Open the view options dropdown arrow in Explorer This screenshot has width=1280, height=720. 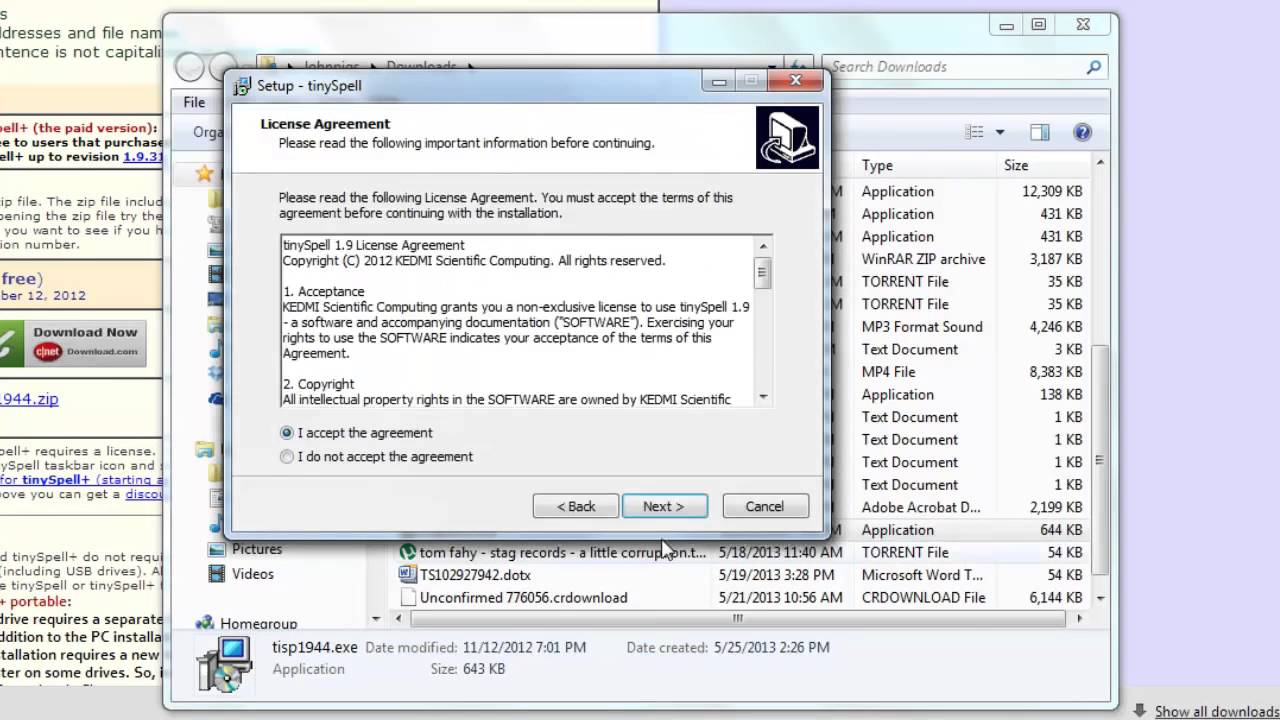pyautogui.click(x=999, y=132)
